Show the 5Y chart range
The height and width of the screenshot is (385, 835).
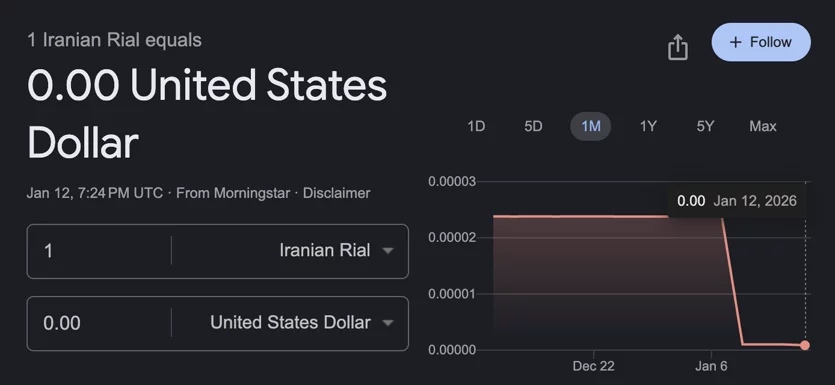[705, 126]
